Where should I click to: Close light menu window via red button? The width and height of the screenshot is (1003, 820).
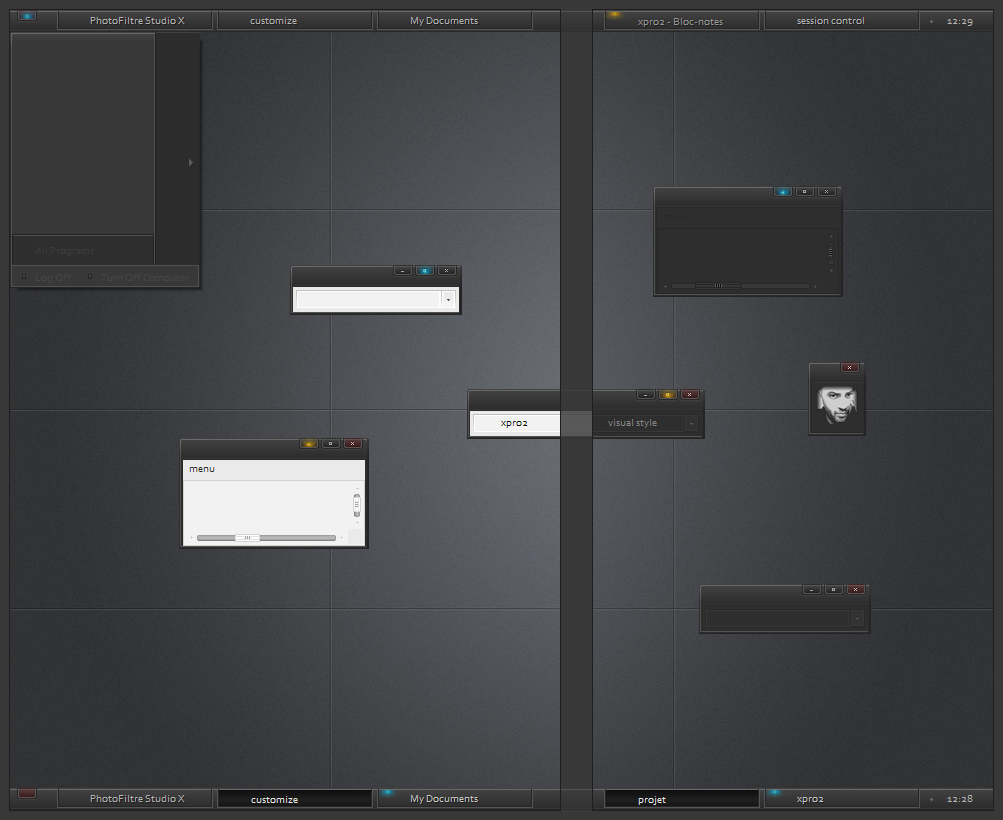pyautogui.click(x=352, y=443)
